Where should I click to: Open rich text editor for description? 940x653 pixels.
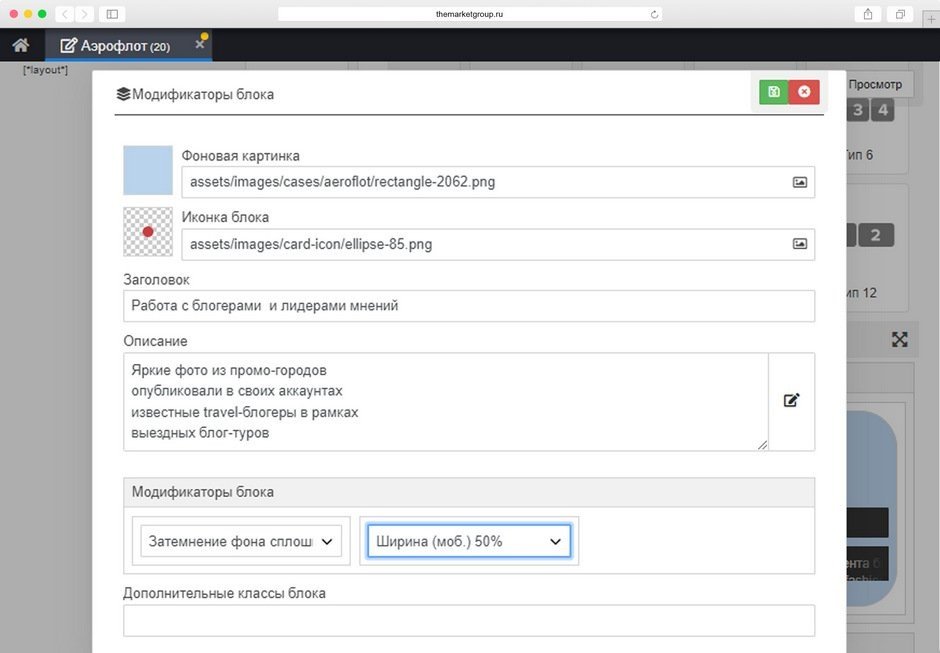tap(791, 401)
